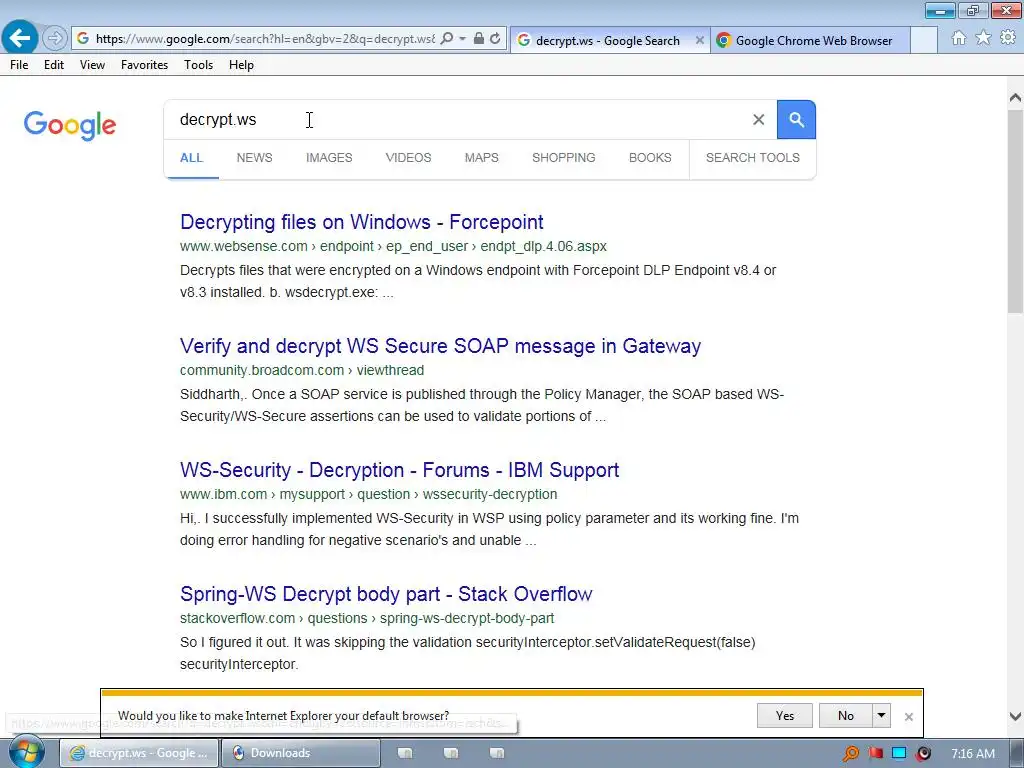Click the round red recorder tray icon

[923, 754]
